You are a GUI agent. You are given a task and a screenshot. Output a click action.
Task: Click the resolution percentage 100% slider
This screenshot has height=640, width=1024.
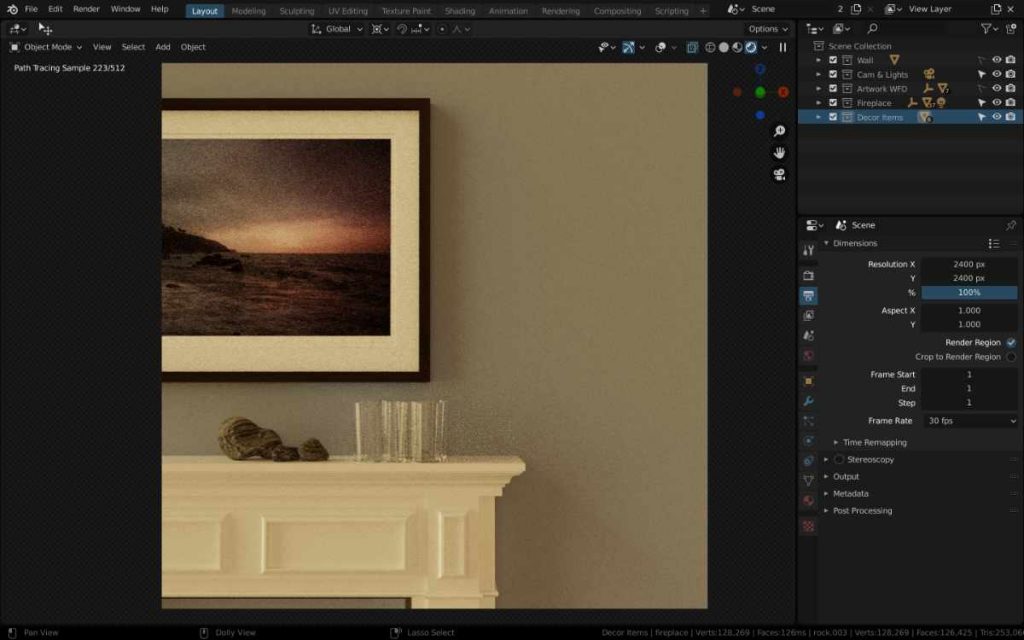(x=969, y=292)
